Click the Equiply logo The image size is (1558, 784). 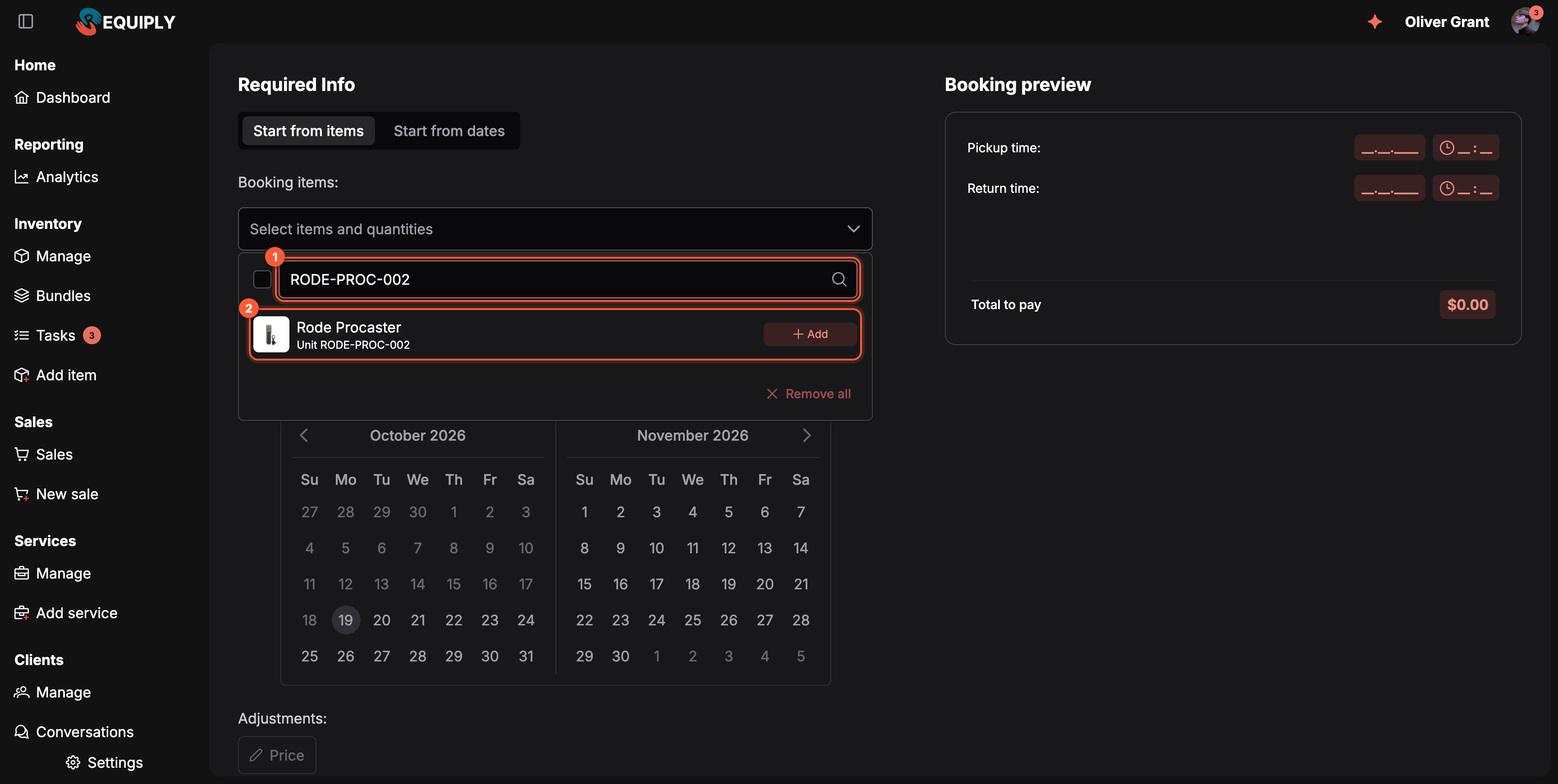pyautogui.click(x=125, y=22)
